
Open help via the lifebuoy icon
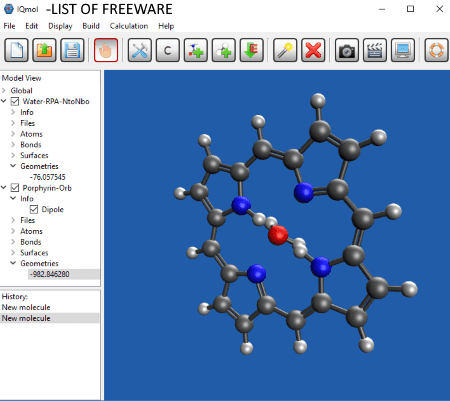[436, 50]
